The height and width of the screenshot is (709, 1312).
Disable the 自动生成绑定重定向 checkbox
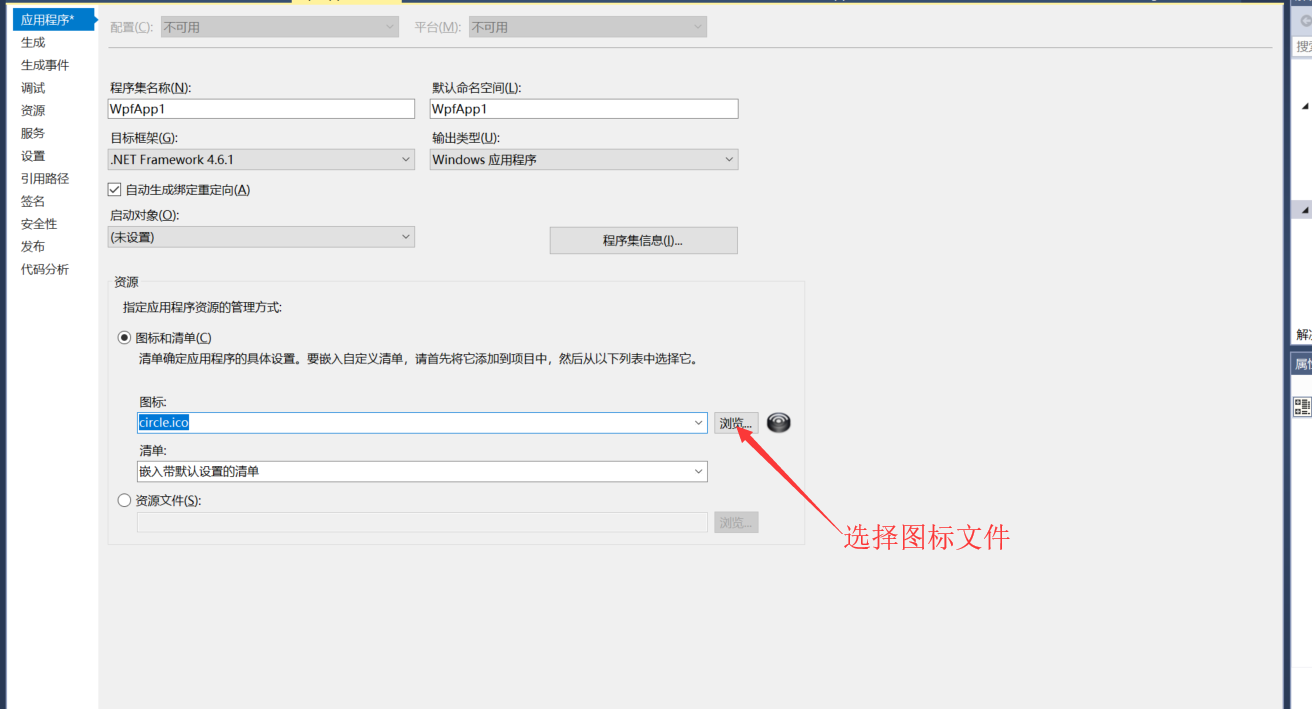click(115, 188)
